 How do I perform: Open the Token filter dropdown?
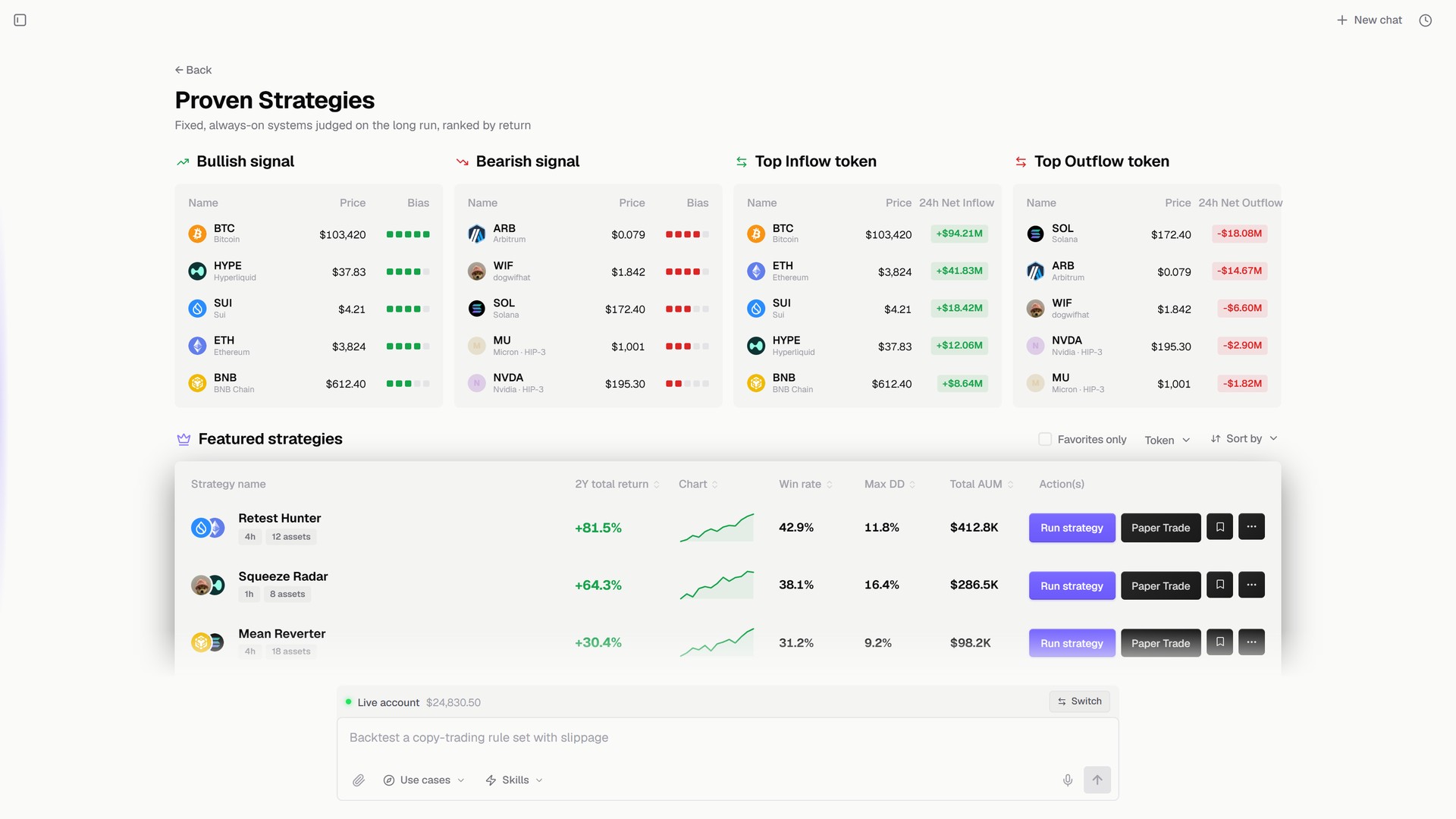point(1167,440)
